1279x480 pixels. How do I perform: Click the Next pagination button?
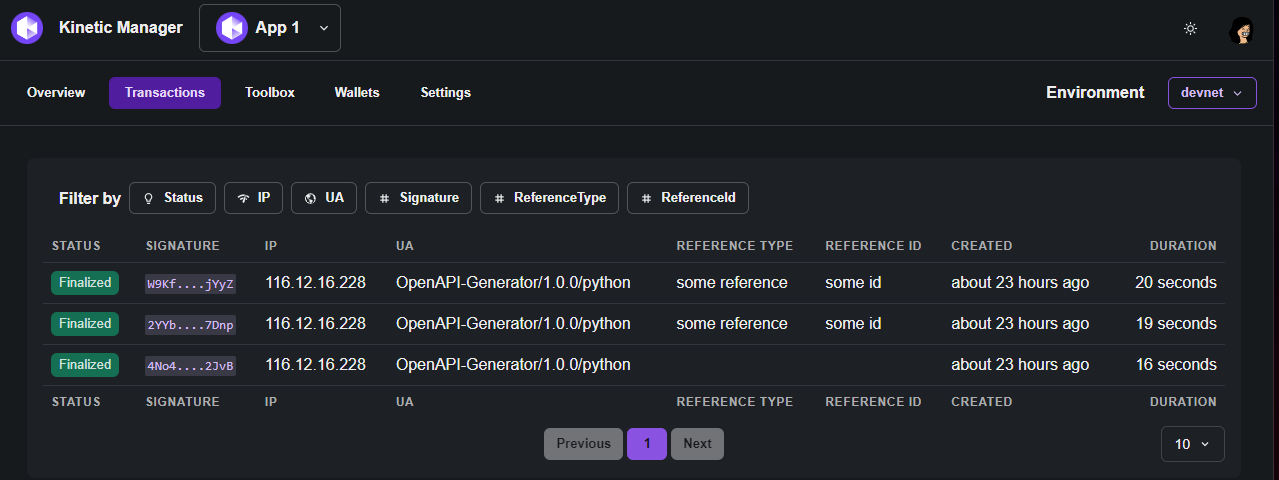coord(697,444)
